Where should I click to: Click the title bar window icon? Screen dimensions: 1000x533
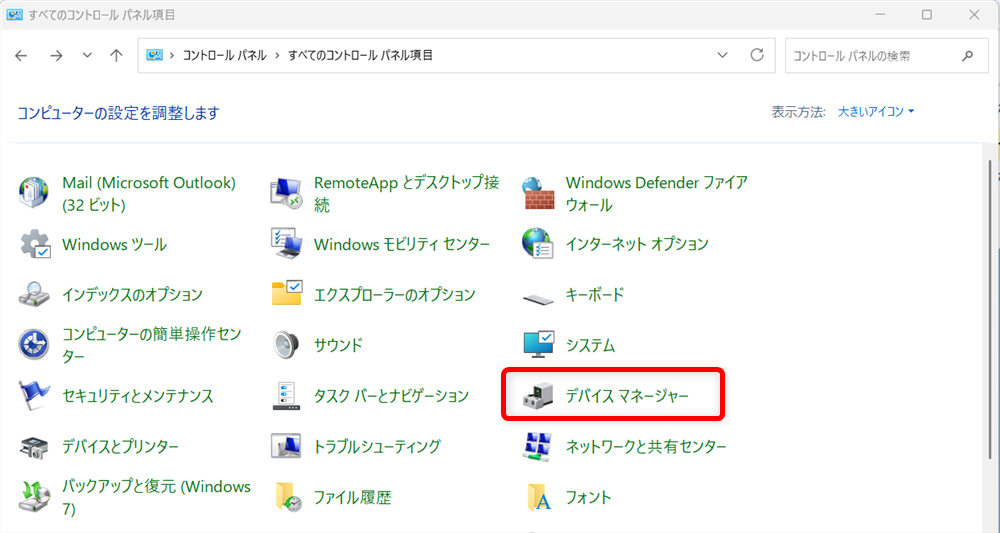pos(14,15)
